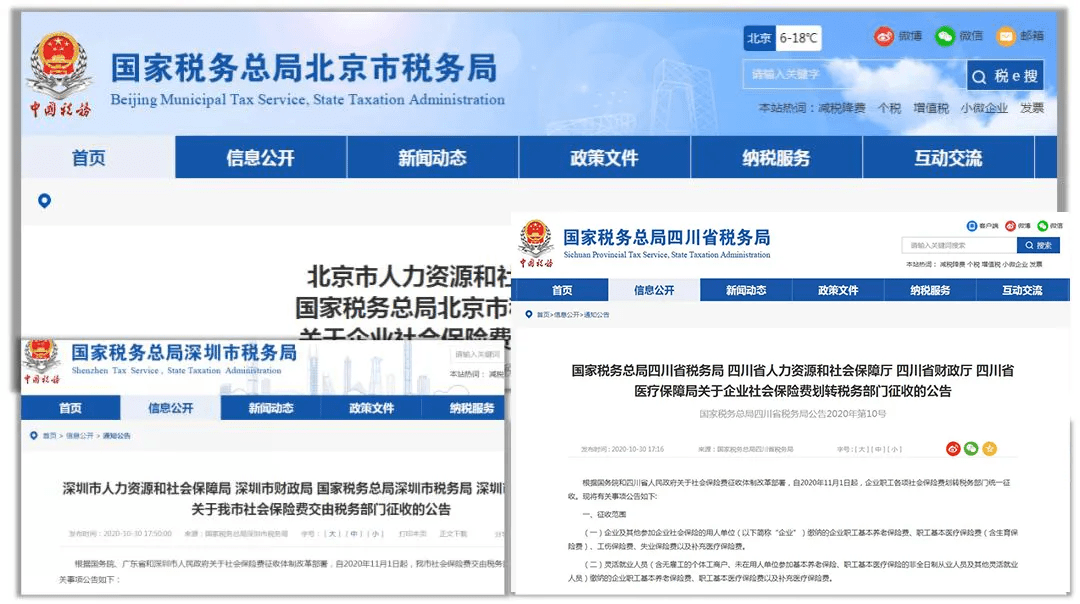Open 纳税服务 tab on Shenzhen site

pyautogui.click(x=472, y=408)
